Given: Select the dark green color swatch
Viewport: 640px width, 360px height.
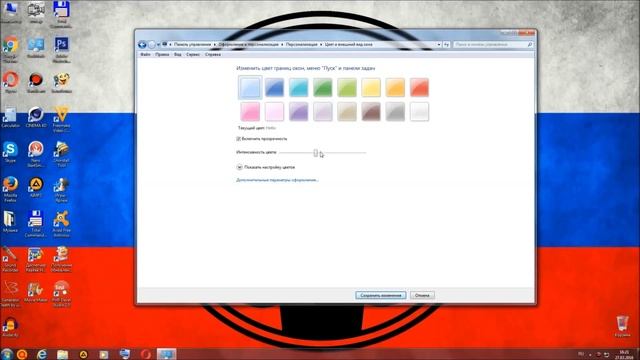Looking at the screenshot, I should 322,87.
